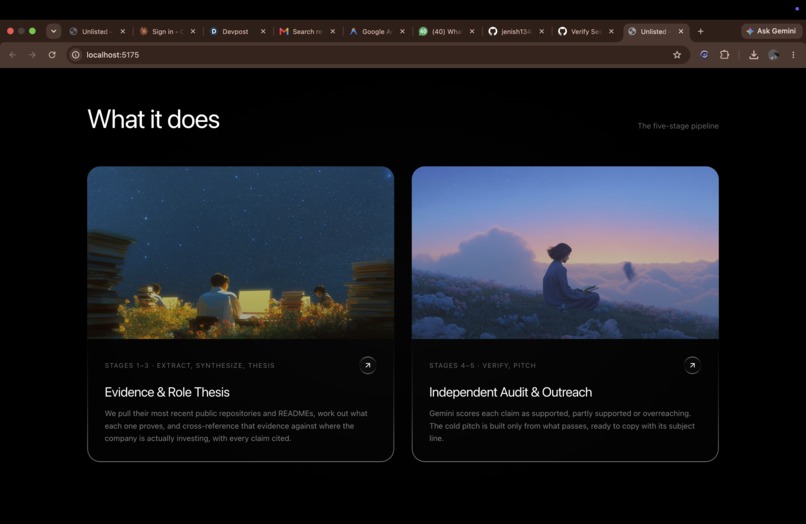Viewport: 806px width, 524px height.
Task: Close the jenish134 GitHub tab
Action: 541,31
